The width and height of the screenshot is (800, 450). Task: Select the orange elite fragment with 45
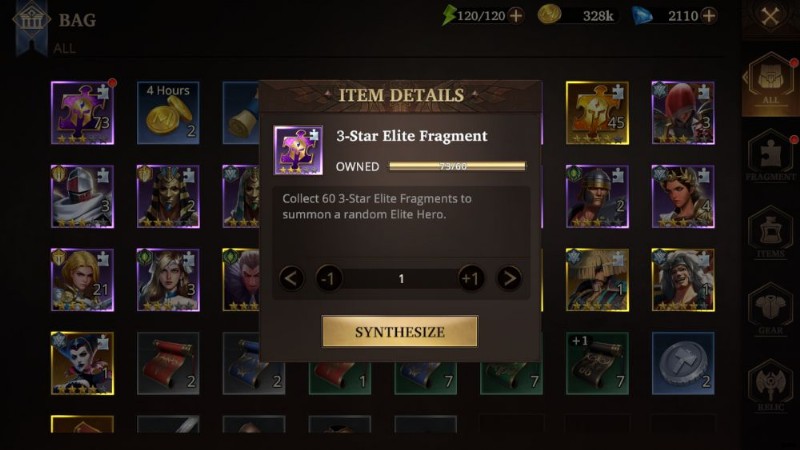click(x=597, y=113)
